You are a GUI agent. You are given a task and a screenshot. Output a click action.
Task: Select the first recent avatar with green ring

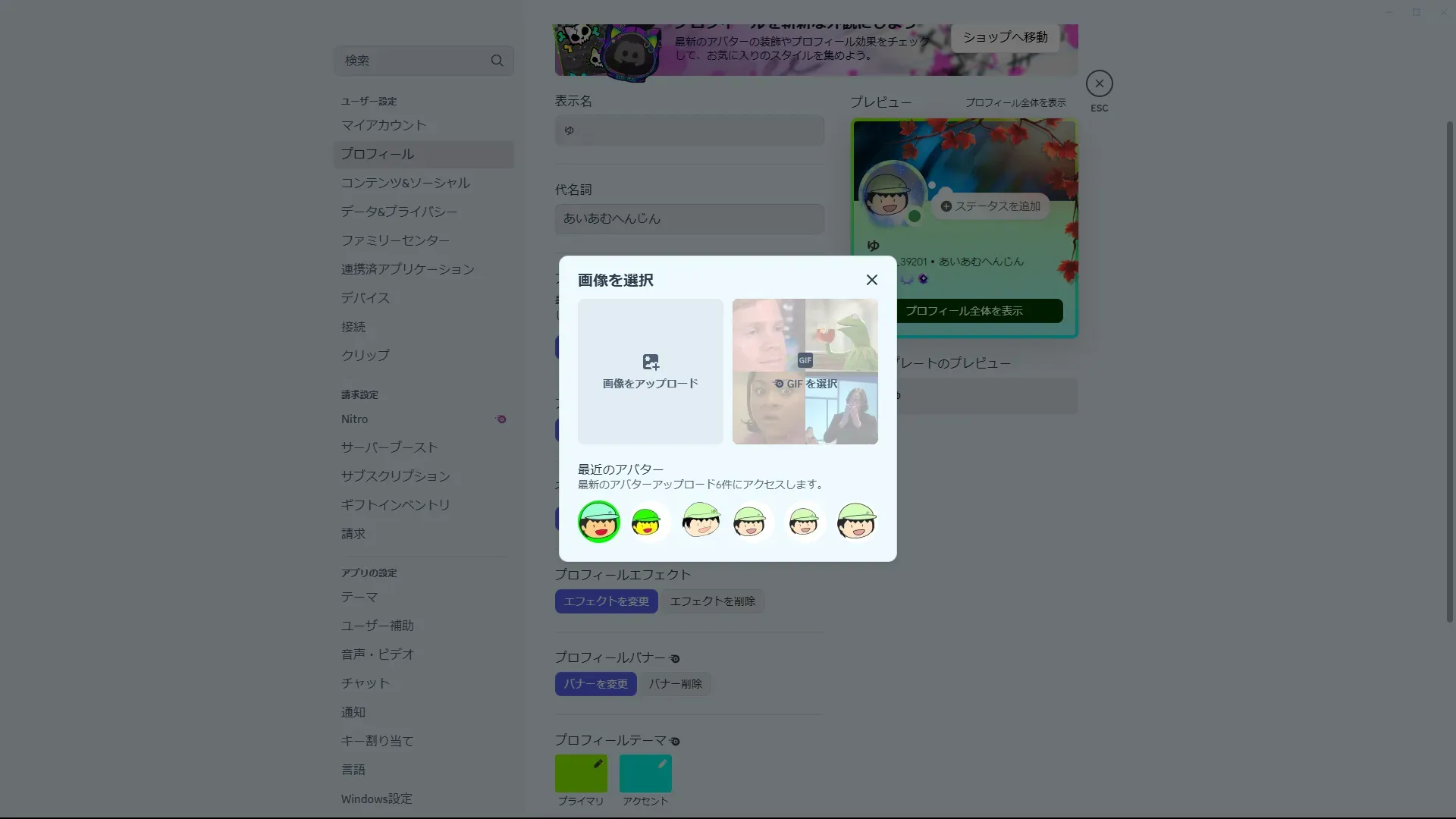[x=598, y=522]
